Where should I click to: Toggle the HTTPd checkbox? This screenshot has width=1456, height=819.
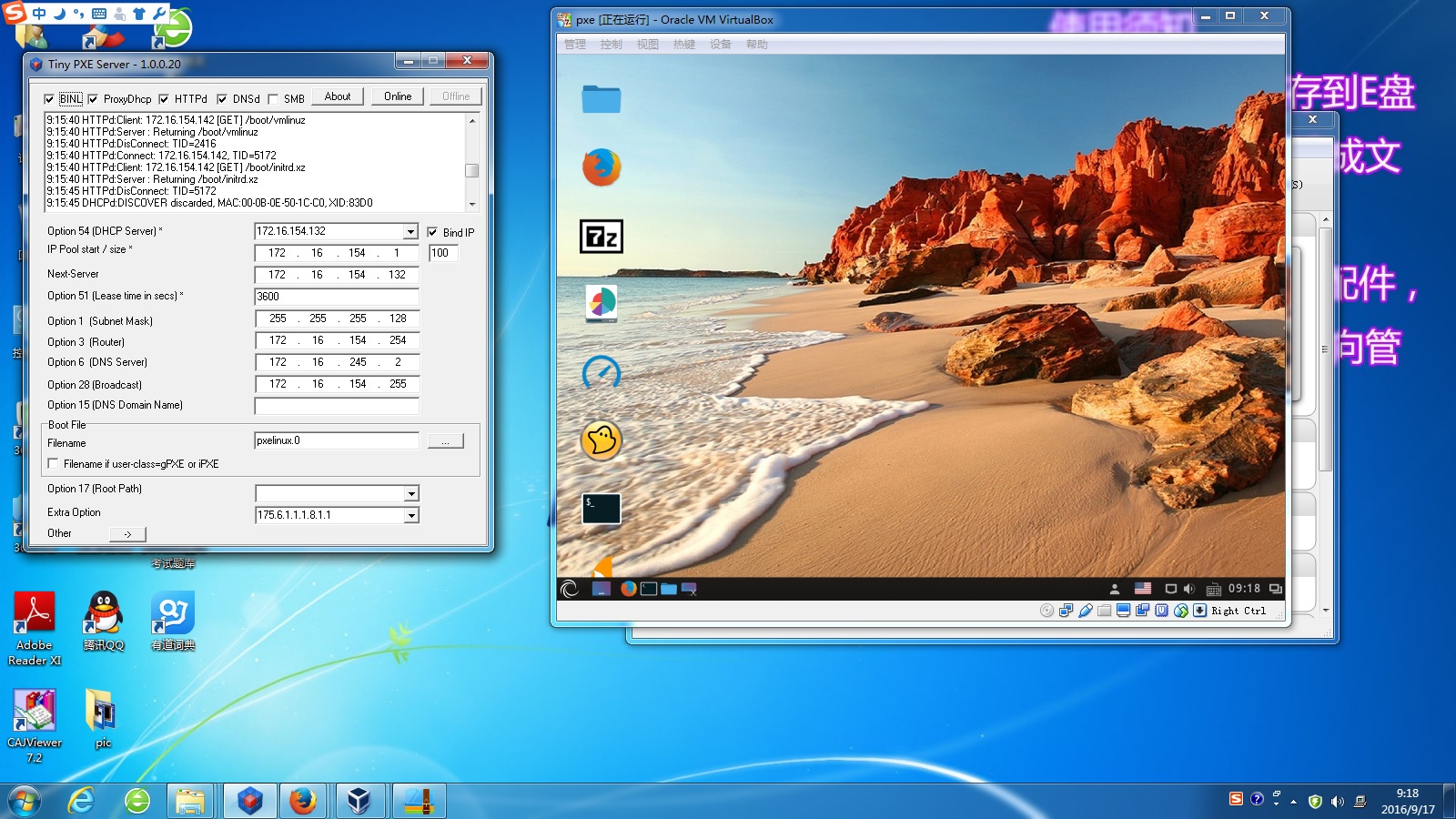point(164,99)
